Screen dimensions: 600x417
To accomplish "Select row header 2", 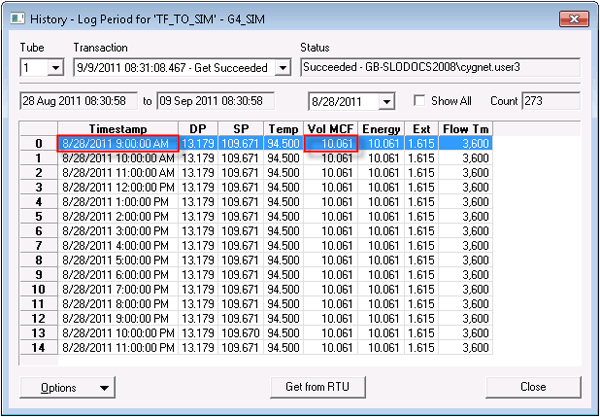I will tap(39, 173).
